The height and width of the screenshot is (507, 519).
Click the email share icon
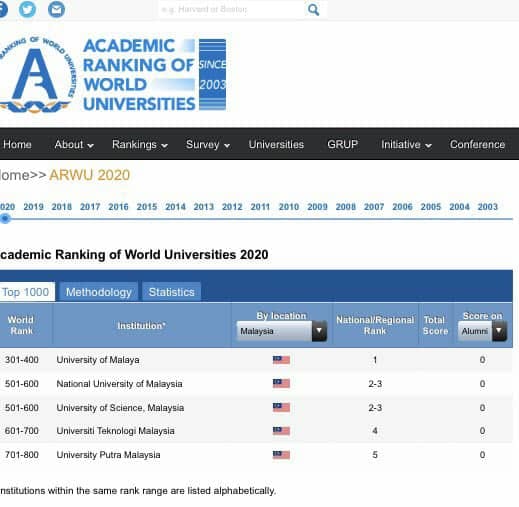tap(56, 9)
